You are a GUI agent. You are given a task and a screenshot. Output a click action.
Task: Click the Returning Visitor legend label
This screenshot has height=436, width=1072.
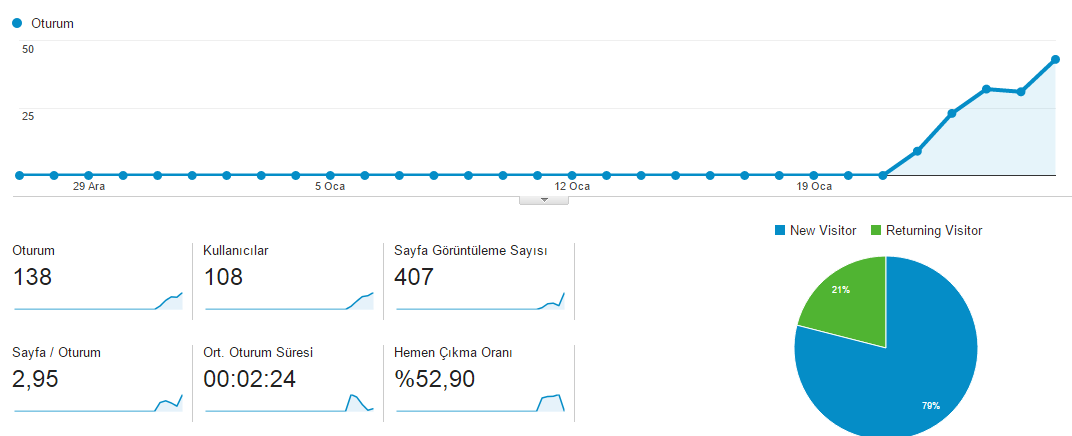point(934,231)
